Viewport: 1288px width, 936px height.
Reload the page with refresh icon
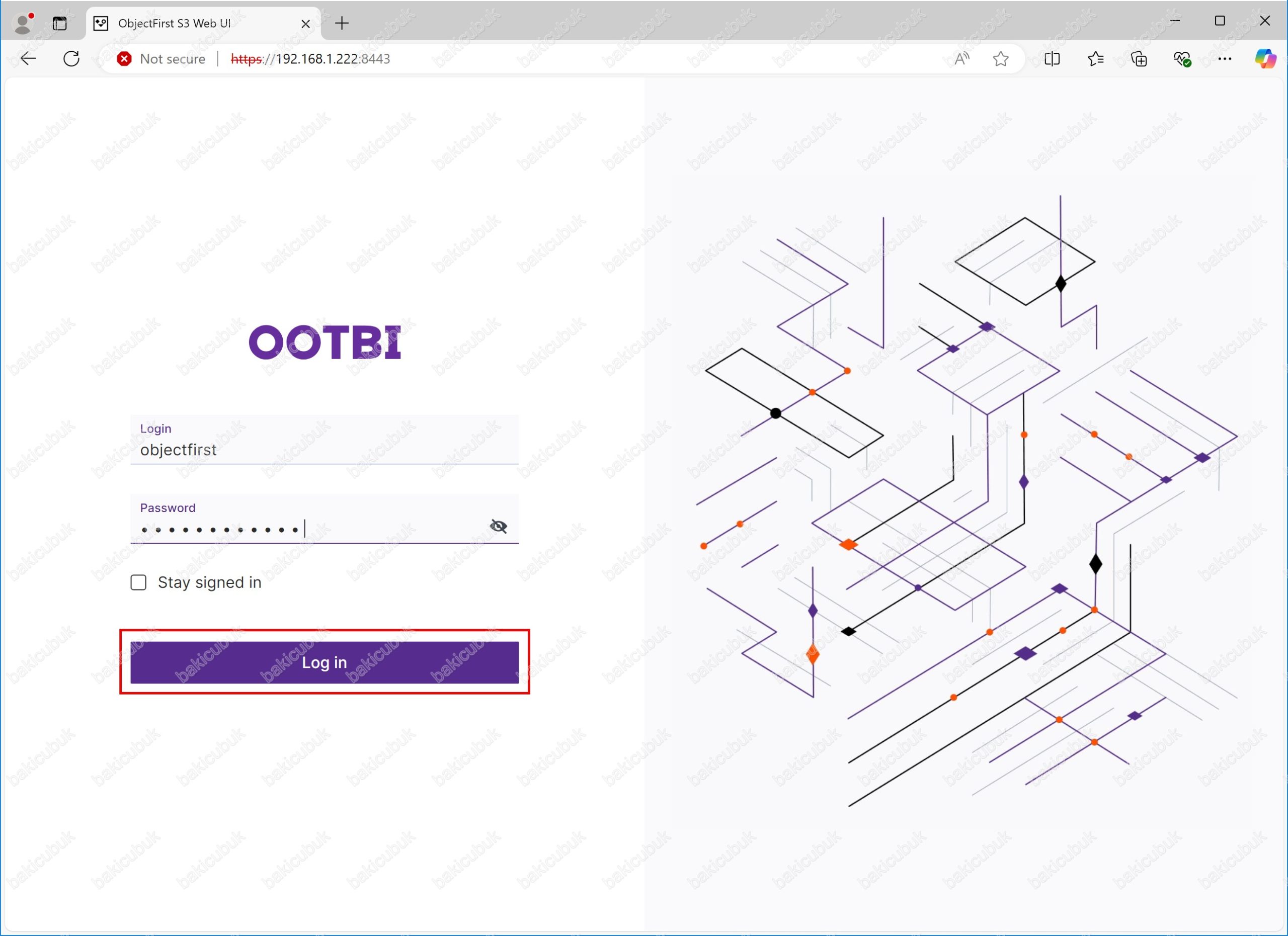coord(71,58)
